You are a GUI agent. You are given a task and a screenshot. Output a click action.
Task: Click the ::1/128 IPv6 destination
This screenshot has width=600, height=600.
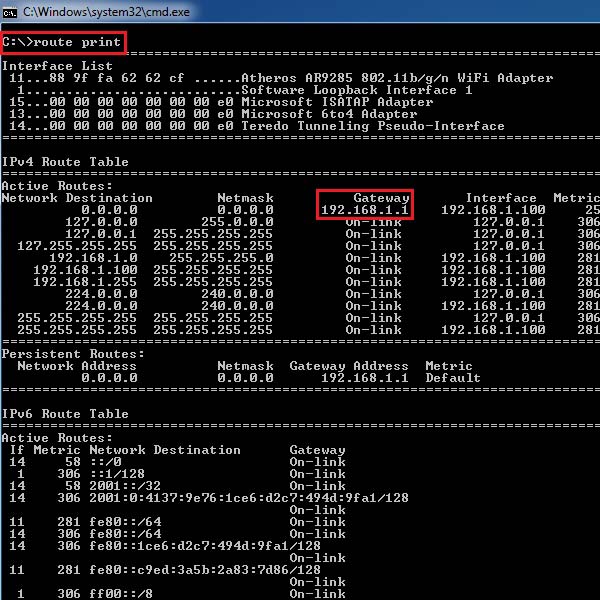117,474
